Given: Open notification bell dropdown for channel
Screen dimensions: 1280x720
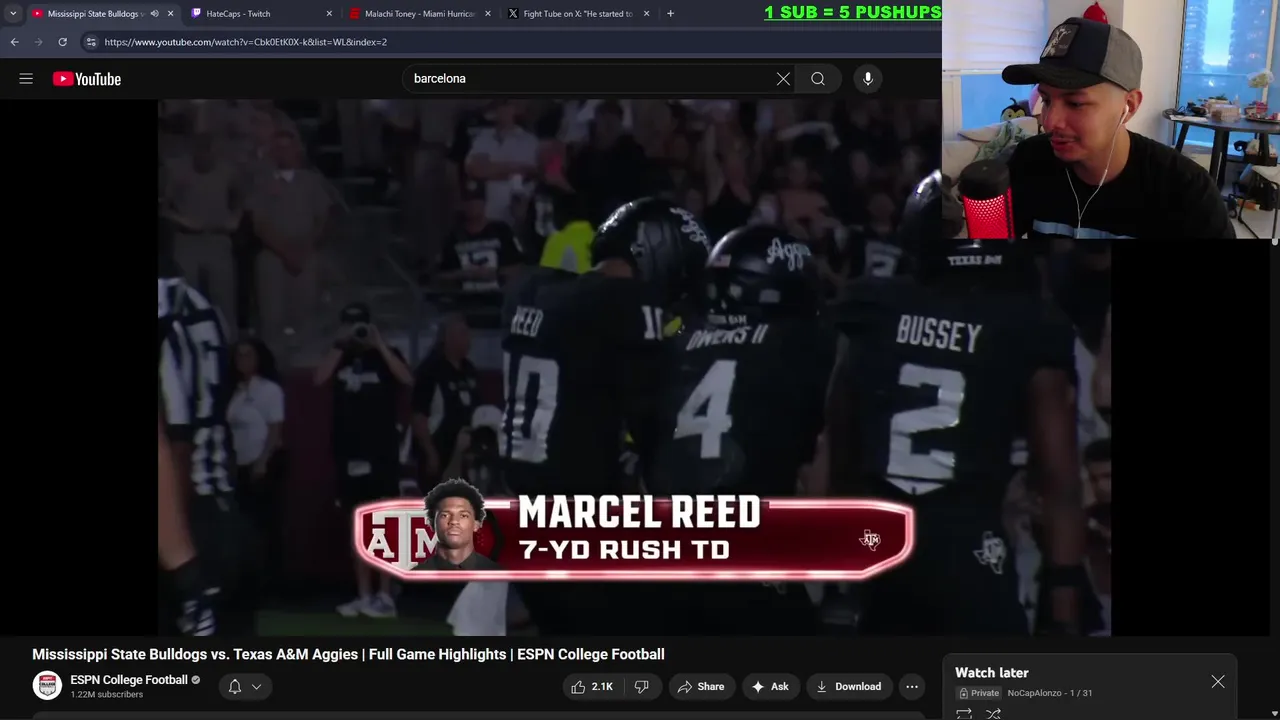Looking at the screenshot, I should pyautogui.click(x=245, y=687).
